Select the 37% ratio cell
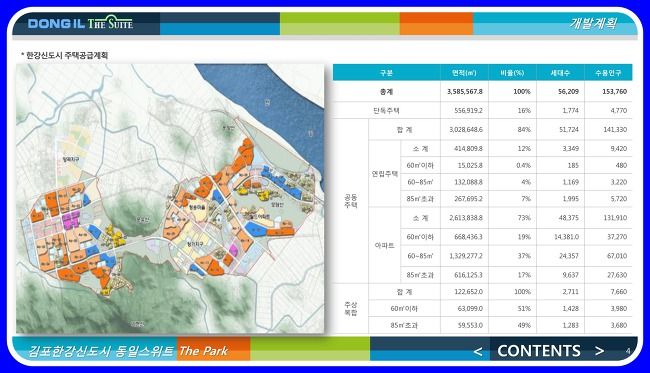Screen dimensions: 650x373 524,256
